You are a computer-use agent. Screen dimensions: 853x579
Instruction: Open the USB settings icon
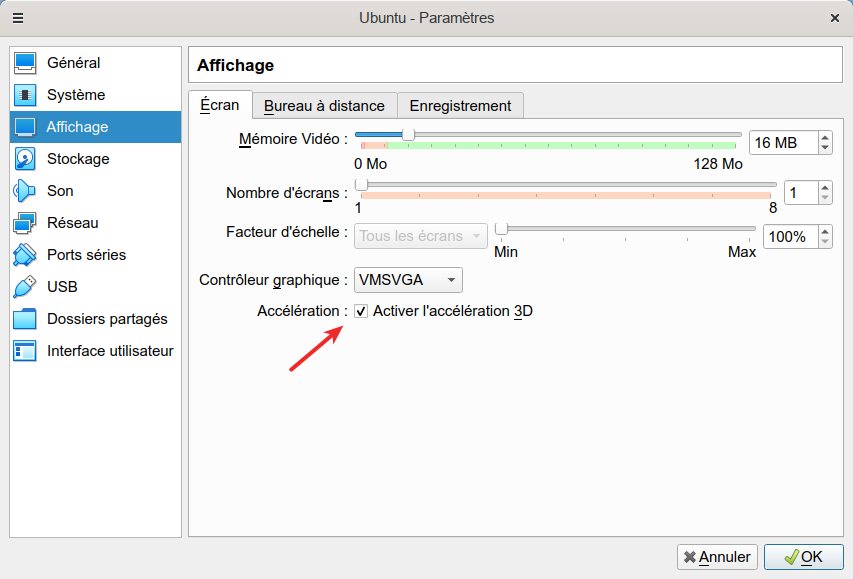pyautogui.click(x=25, y=287)
